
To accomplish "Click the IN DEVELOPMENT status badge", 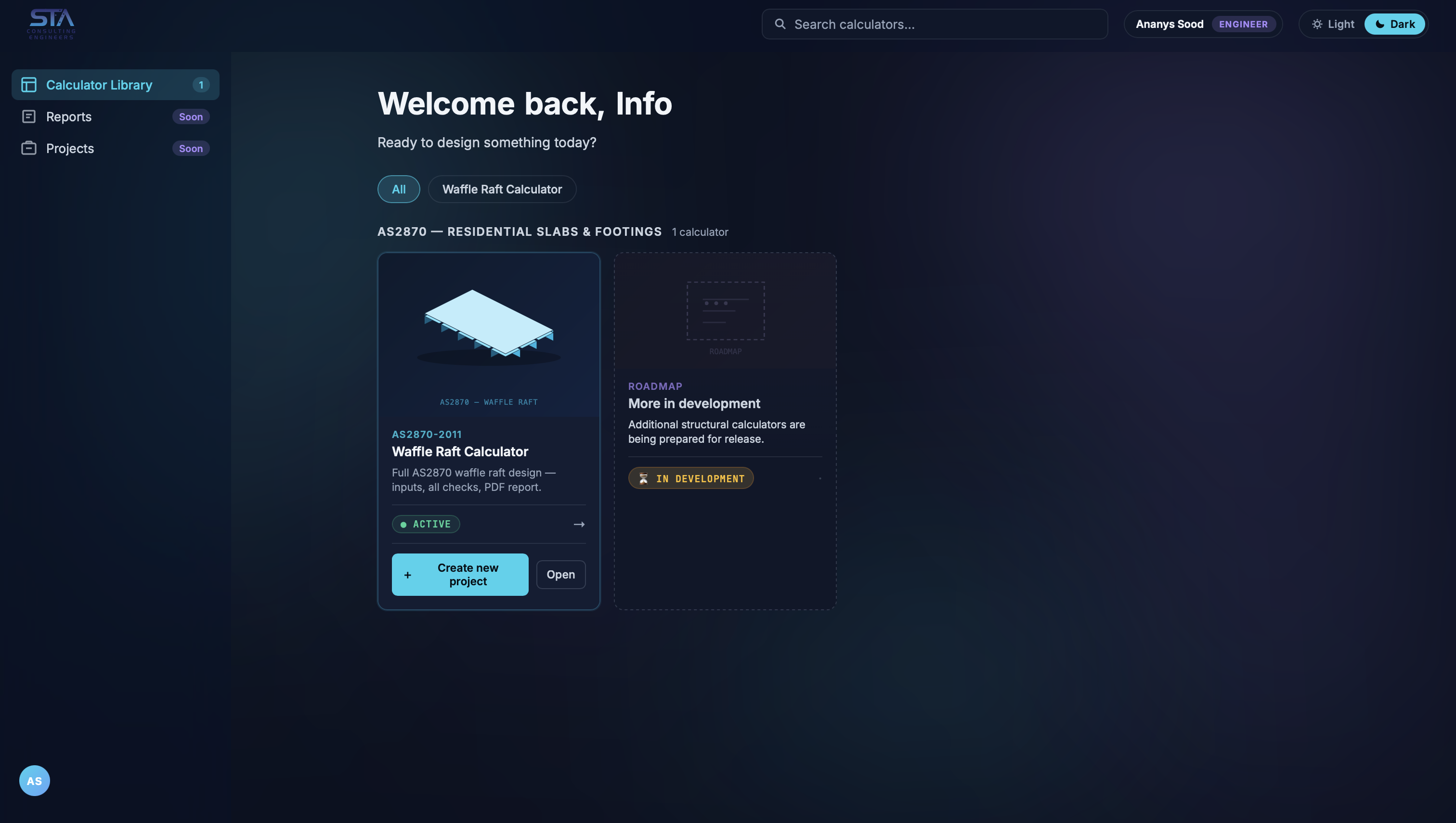I will pyautogui.click(x=691, y=478).
